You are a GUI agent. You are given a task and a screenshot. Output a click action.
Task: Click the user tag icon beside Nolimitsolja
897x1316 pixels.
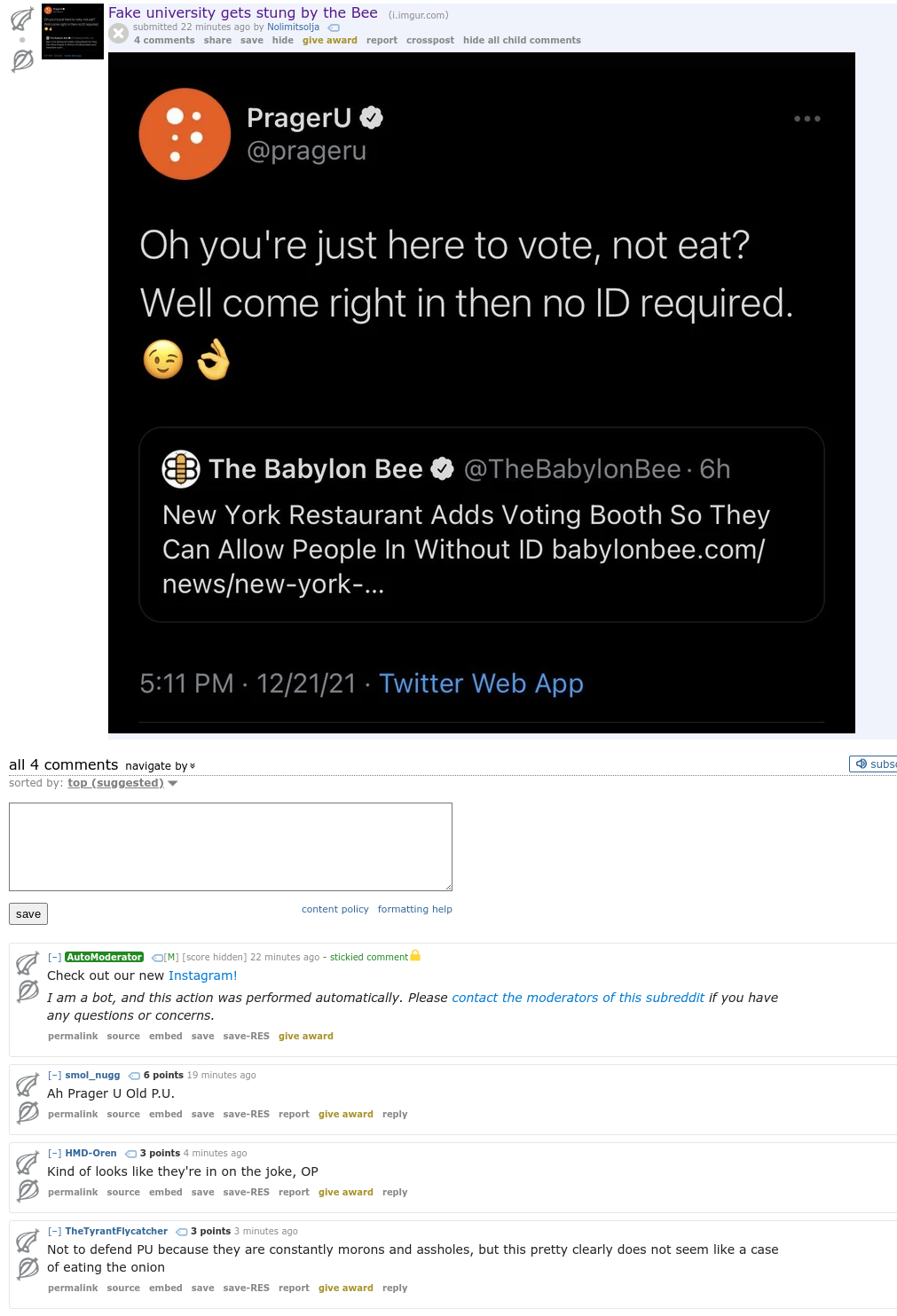click(x=334, y=27)
